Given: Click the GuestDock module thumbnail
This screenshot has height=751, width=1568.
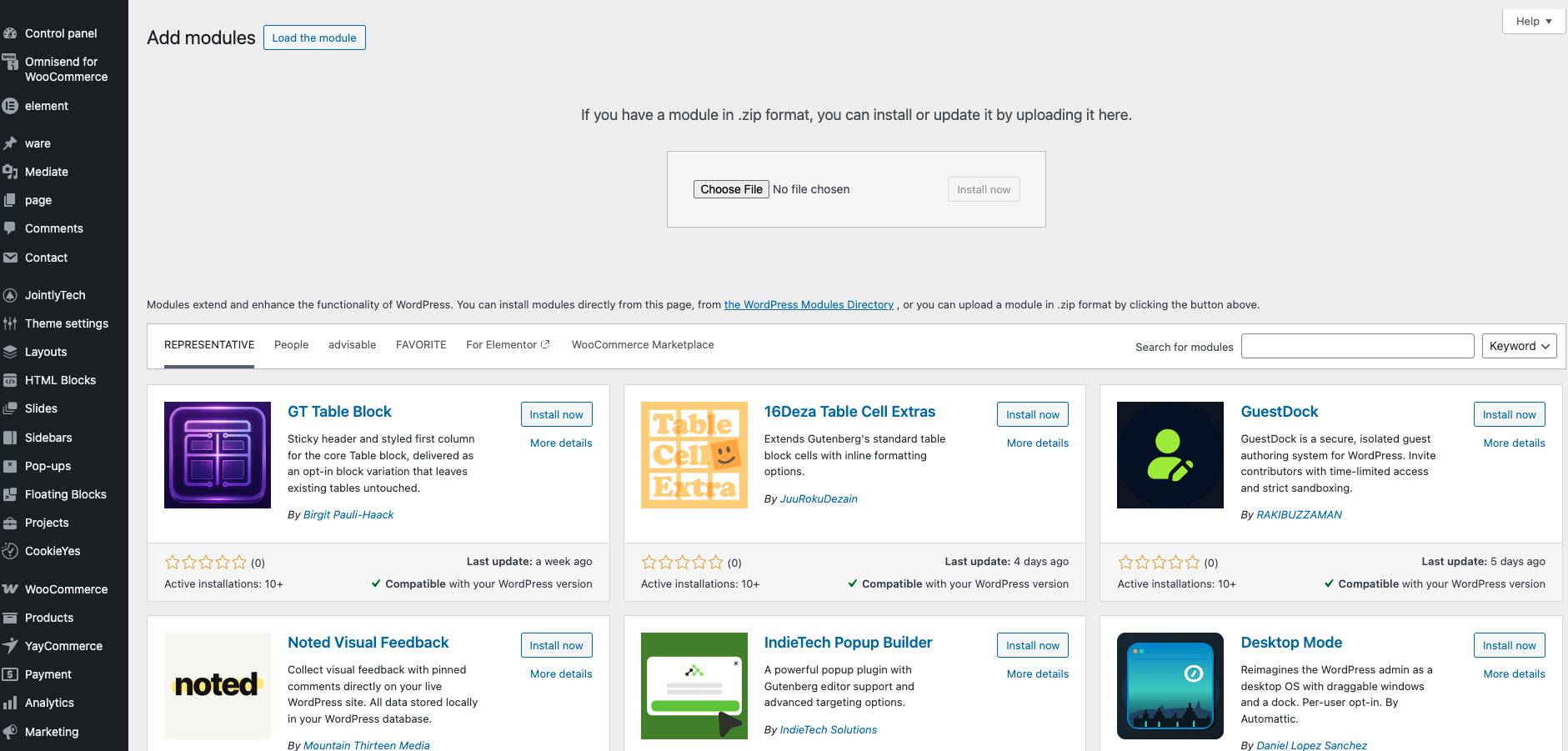Looking at the screenshot, I should [1170, 455].
